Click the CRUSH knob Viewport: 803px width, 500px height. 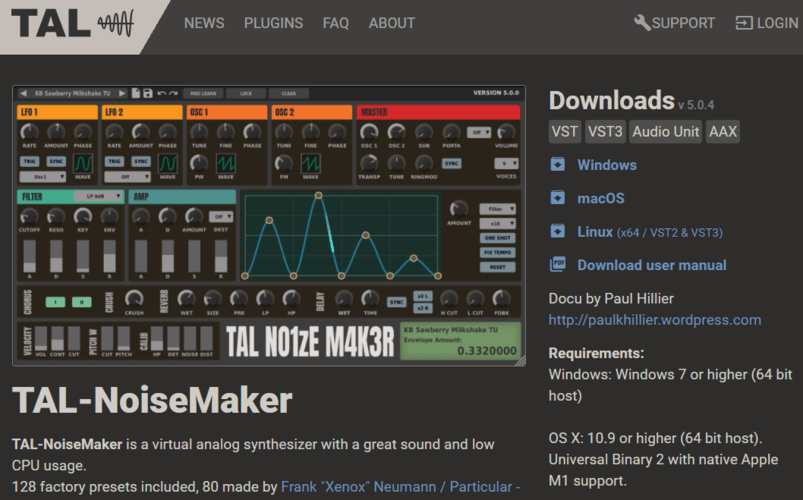(134, 298)
